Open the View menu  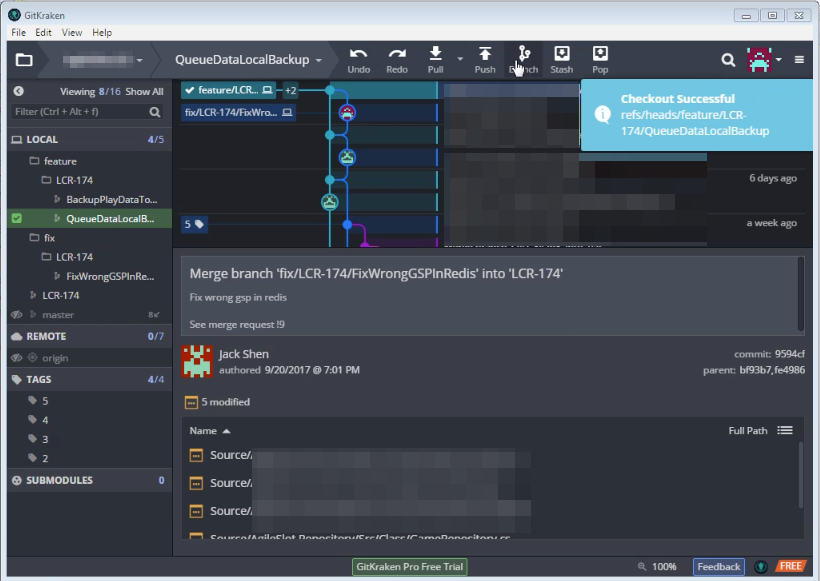[x=72, y=32]
